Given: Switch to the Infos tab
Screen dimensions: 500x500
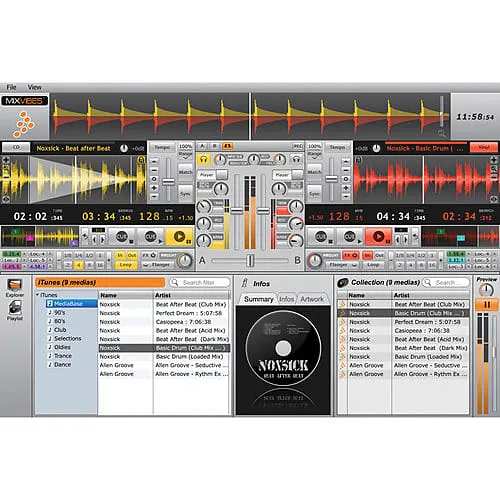Looking at the screenshot, I should pos(287,299).
